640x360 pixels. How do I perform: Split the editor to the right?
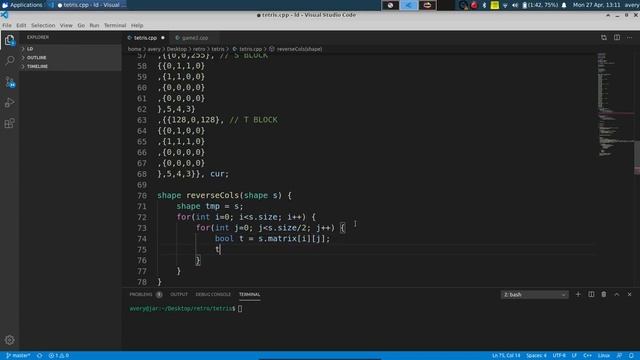point(617,38)
